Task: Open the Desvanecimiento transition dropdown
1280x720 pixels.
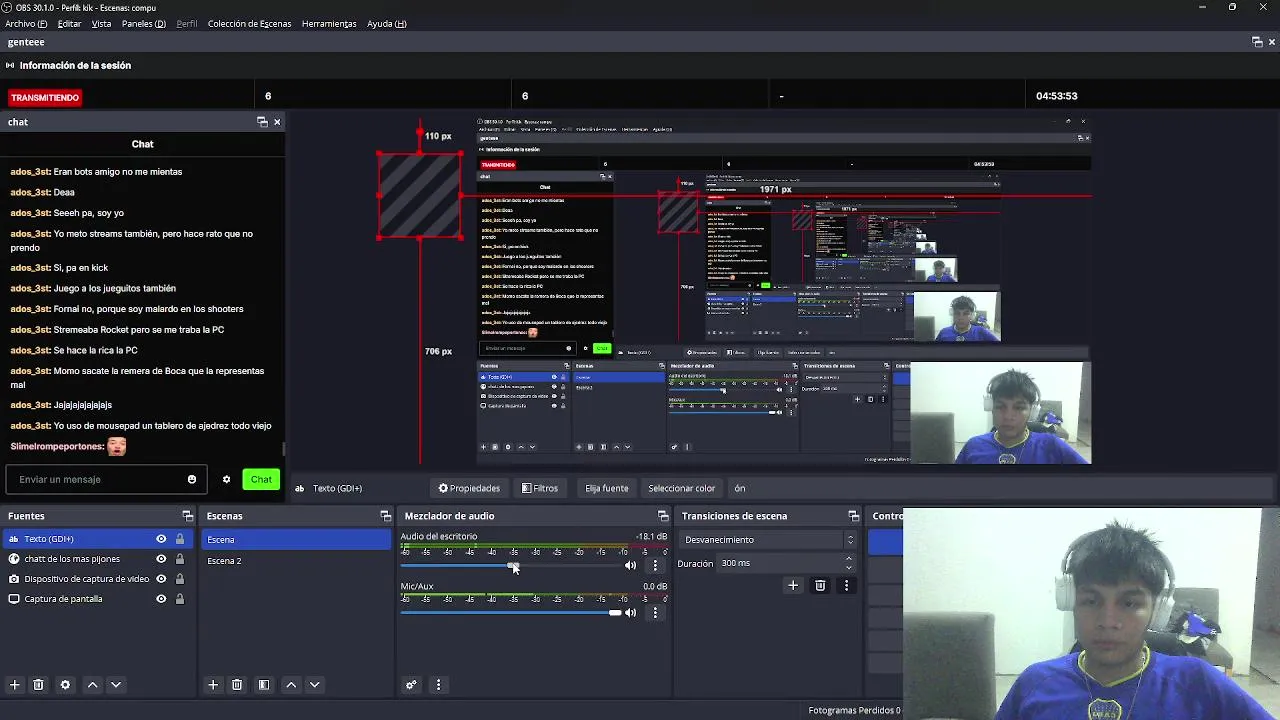Action: point(769,540)
